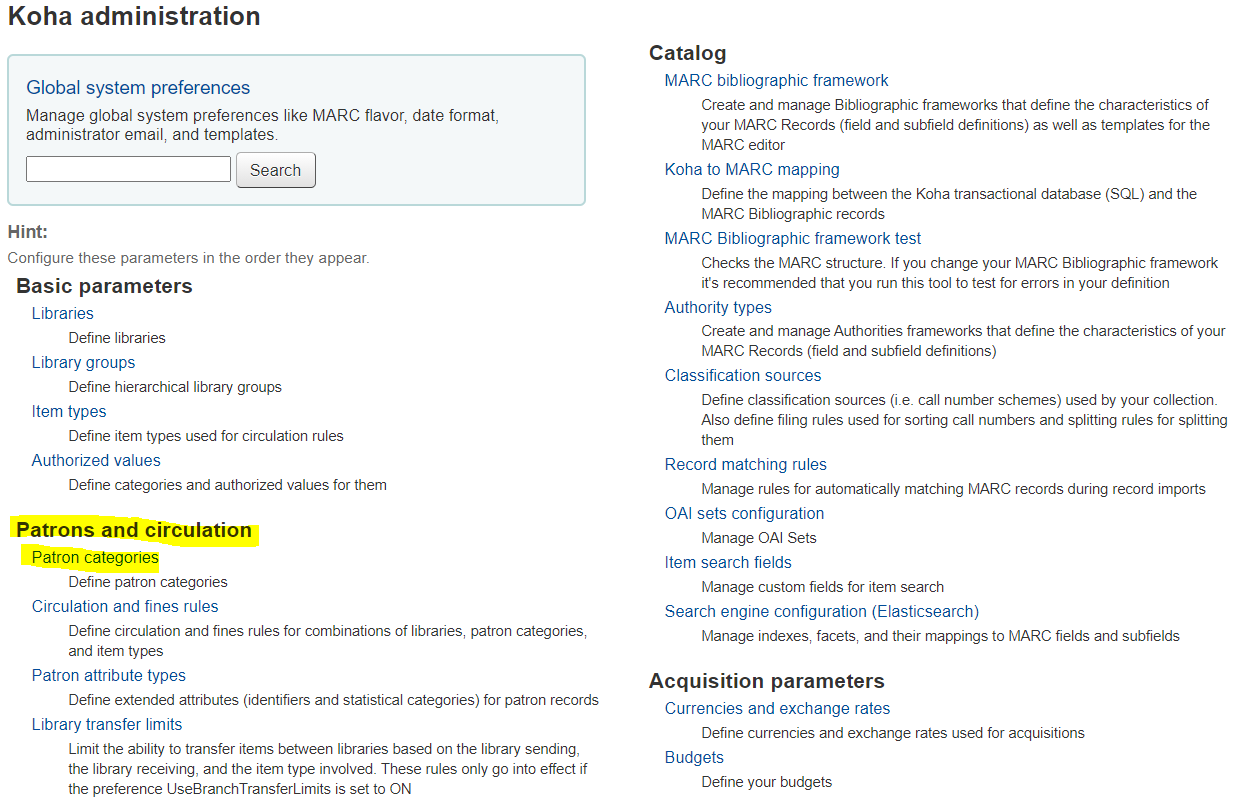Click 'Manage custom fields for item search' text
The height and width of the screenshot is (798, 1238).
coord(823,587)
